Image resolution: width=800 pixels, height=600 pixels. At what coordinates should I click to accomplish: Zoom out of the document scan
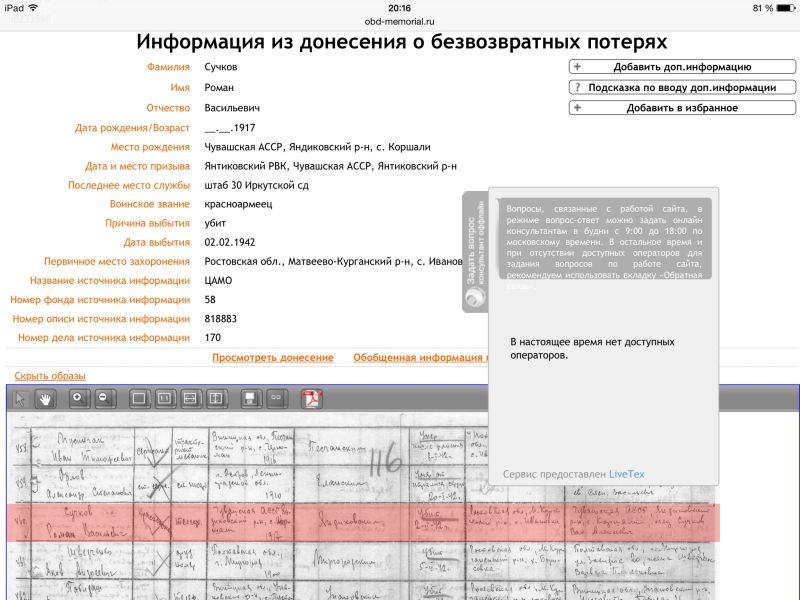click(102, 398)
